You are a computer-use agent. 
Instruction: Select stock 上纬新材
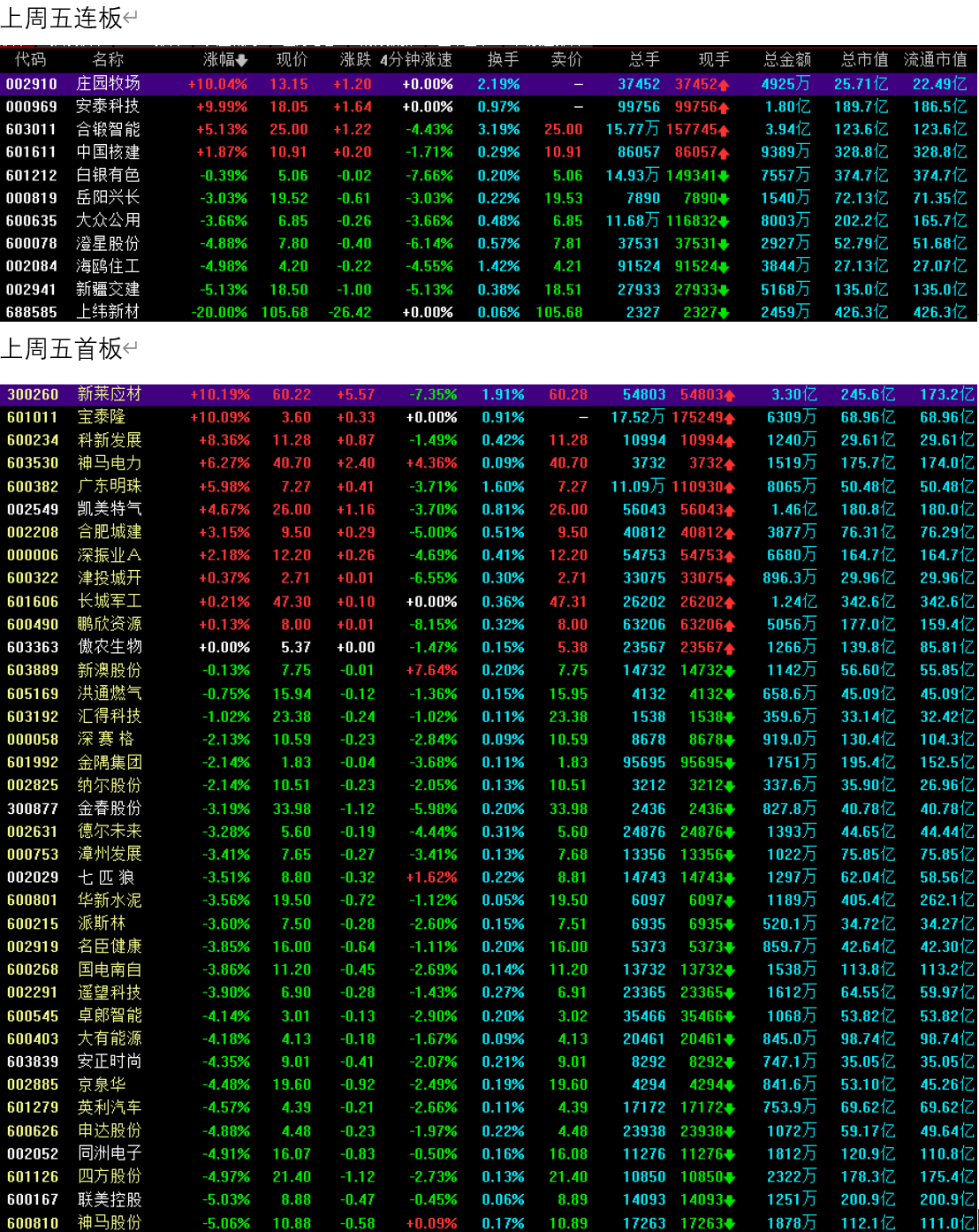tap(108, 312)
